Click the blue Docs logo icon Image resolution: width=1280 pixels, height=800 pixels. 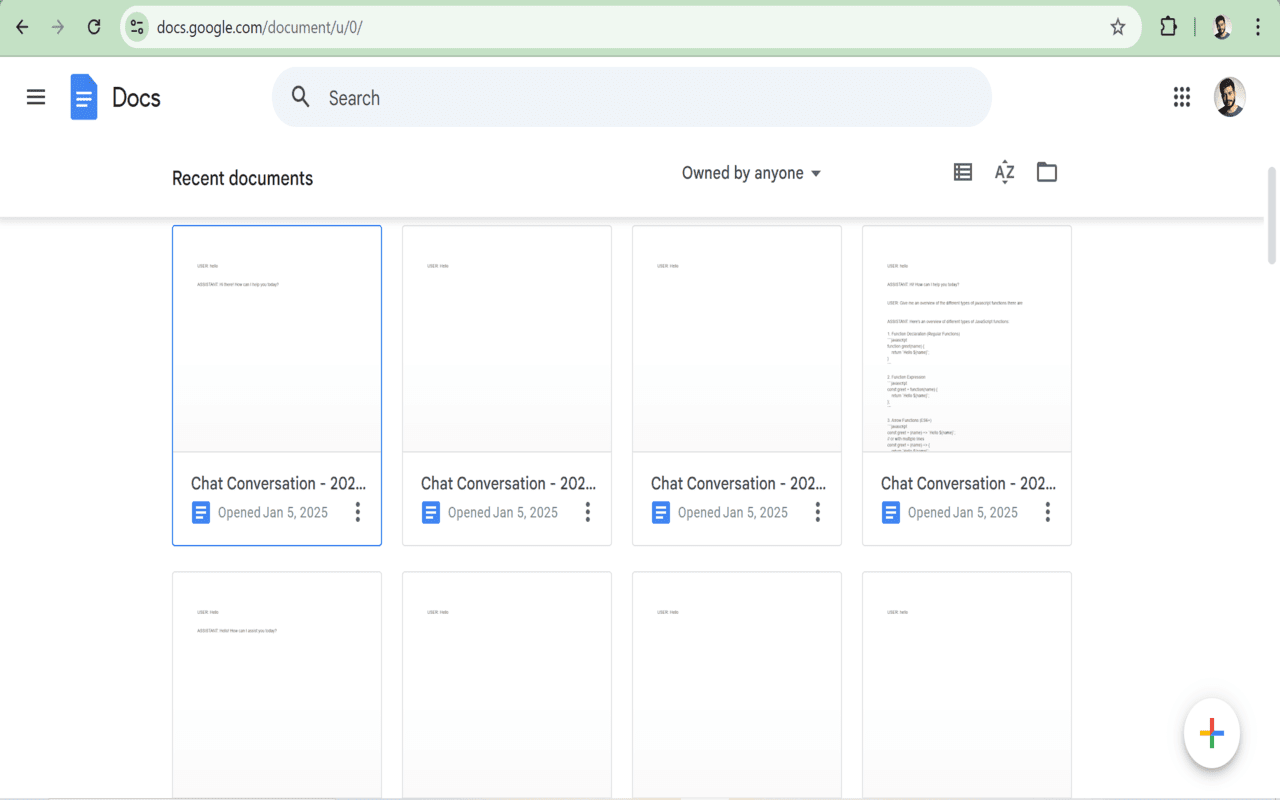pos(84,97)
